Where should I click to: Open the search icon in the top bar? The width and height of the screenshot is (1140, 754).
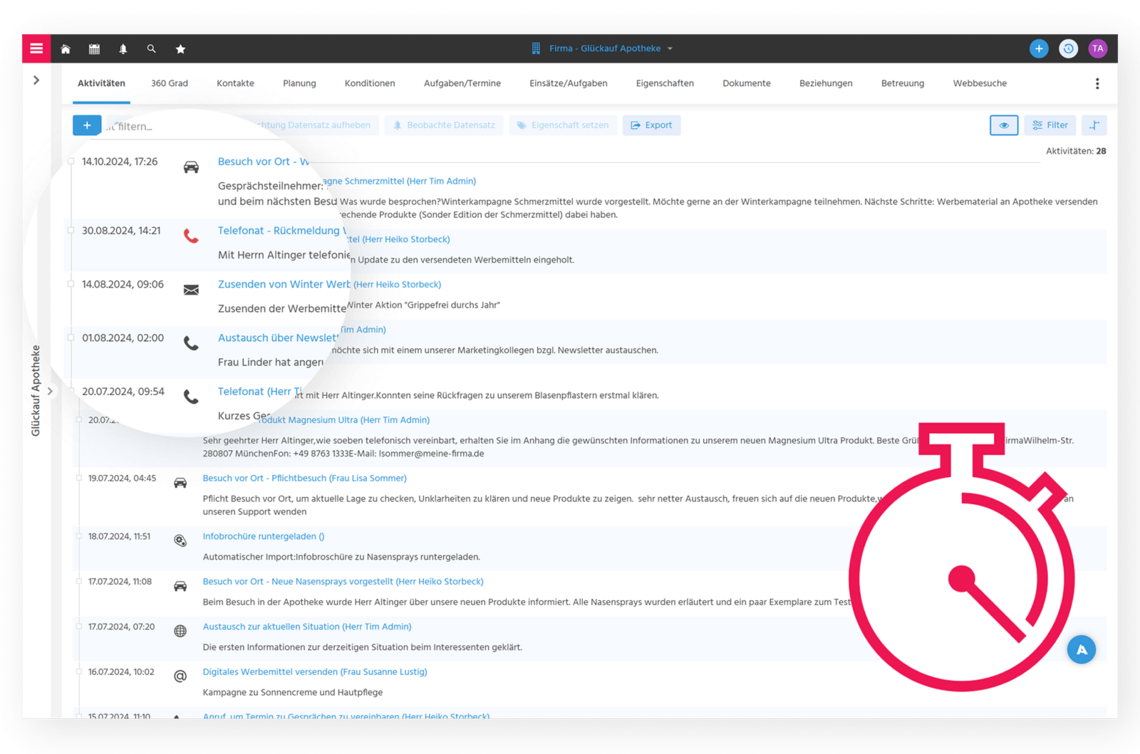(151, 48)
